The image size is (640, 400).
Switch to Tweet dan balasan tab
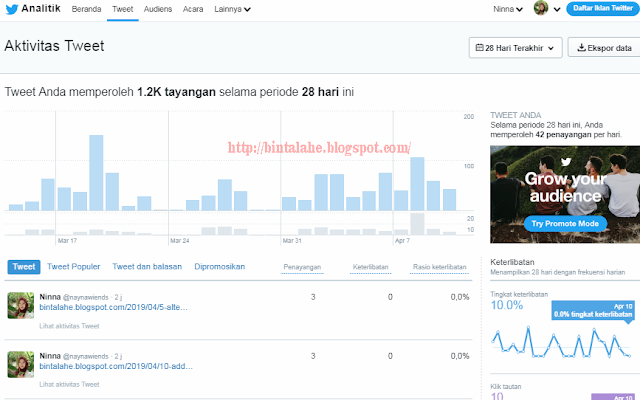(x=147, y=267)
